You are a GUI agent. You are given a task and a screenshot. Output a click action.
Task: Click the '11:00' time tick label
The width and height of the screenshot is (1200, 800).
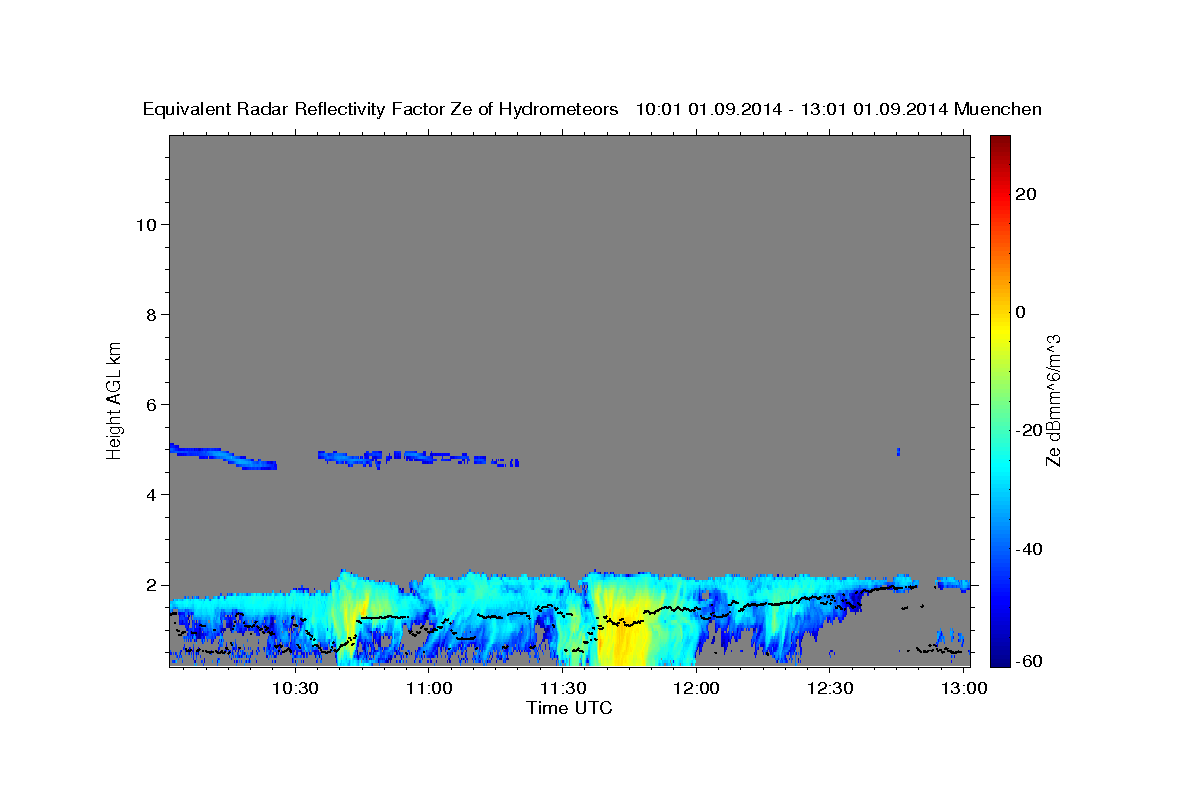point(430,688)
